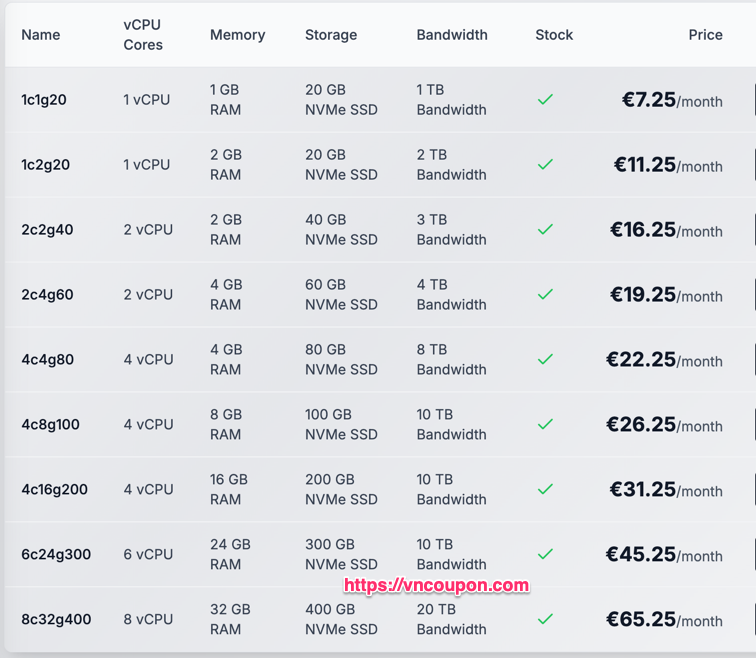Click the stock checkmark for 4c4g80
The width and height of the screenshot is (756, 658).
(545, 360)
